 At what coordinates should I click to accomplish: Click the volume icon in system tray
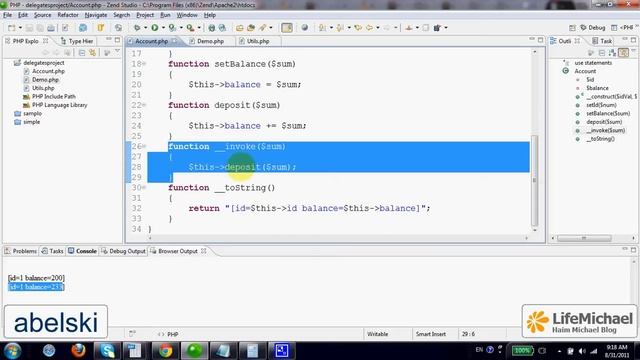tap(582, 351)
